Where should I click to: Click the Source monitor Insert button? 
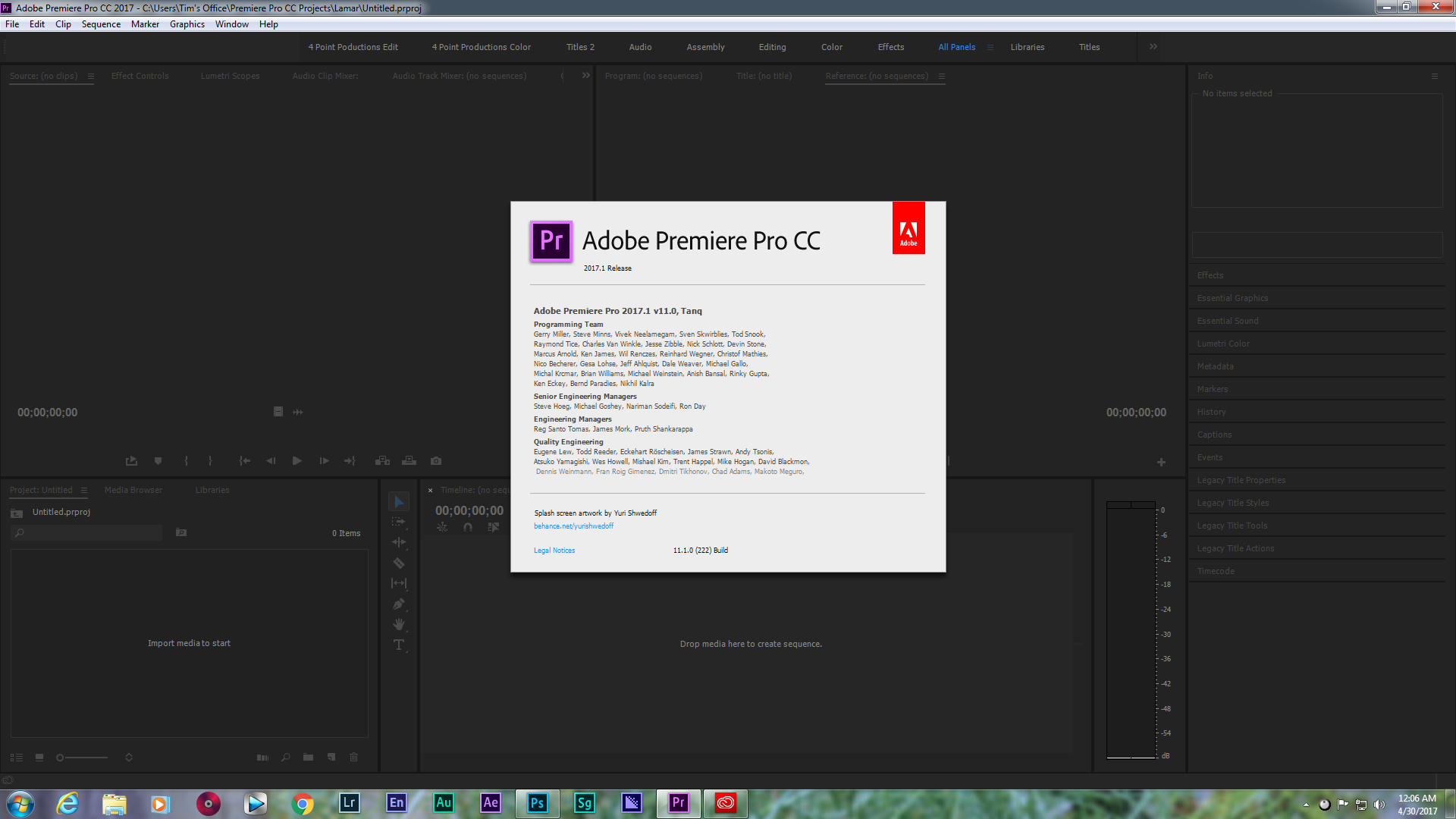(382, 460)
